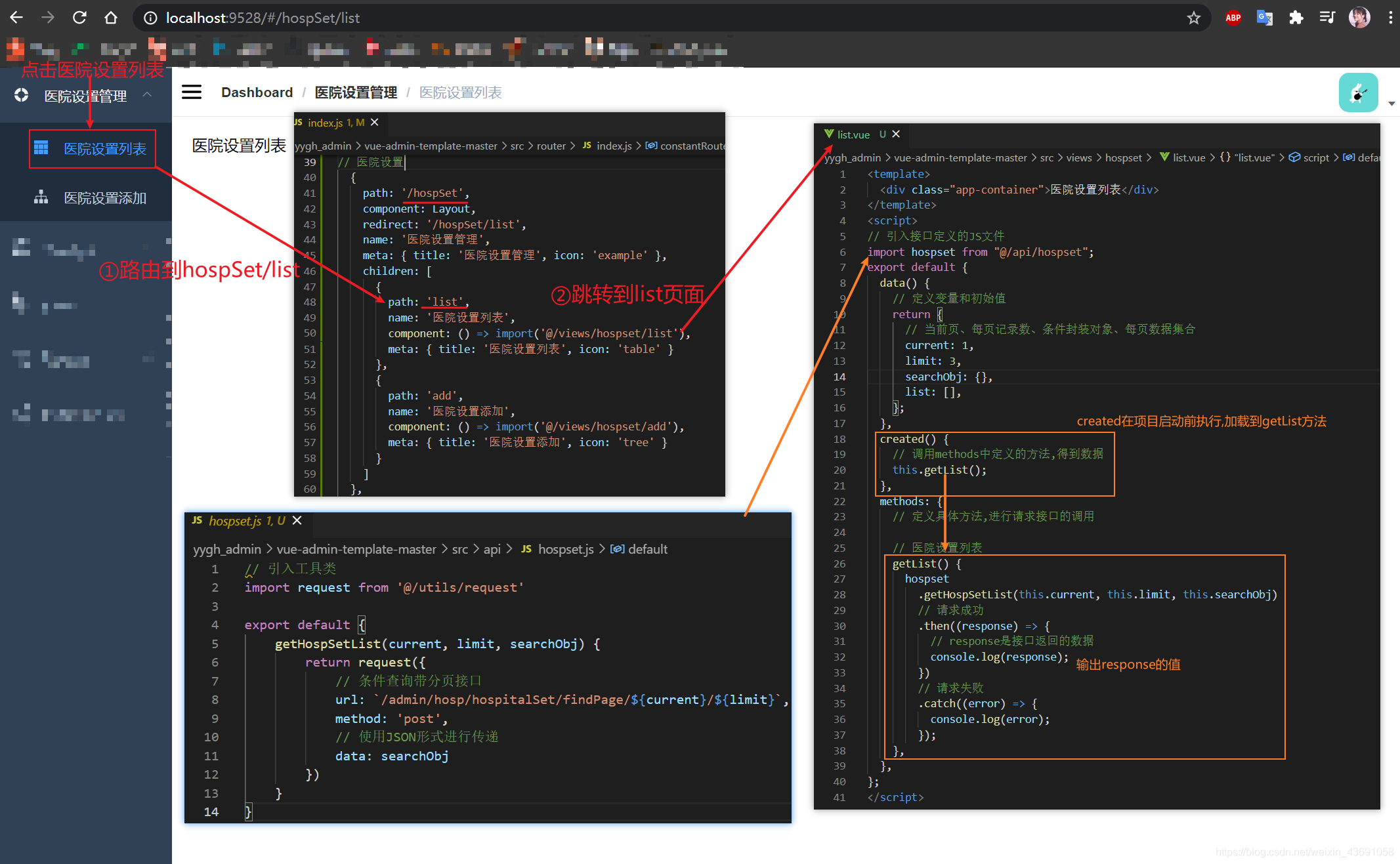Open the user avatar dropdown arrow
This screenshot has height=864, width=1400.
click(x=1391, y=104)
